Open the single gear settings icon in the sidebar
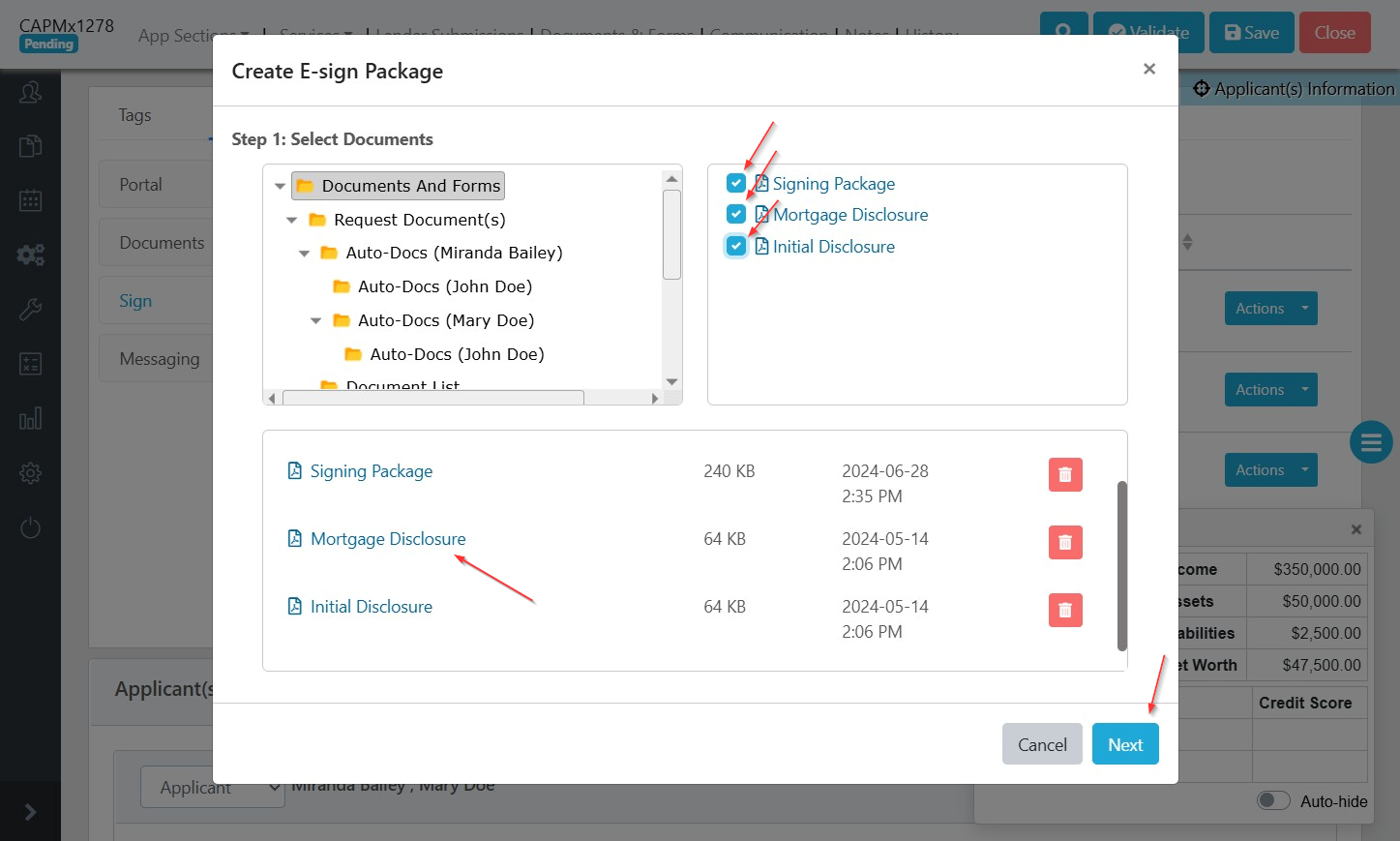Screen dimensions: 1400x841 pyautogui.click(x=30, y=473)
